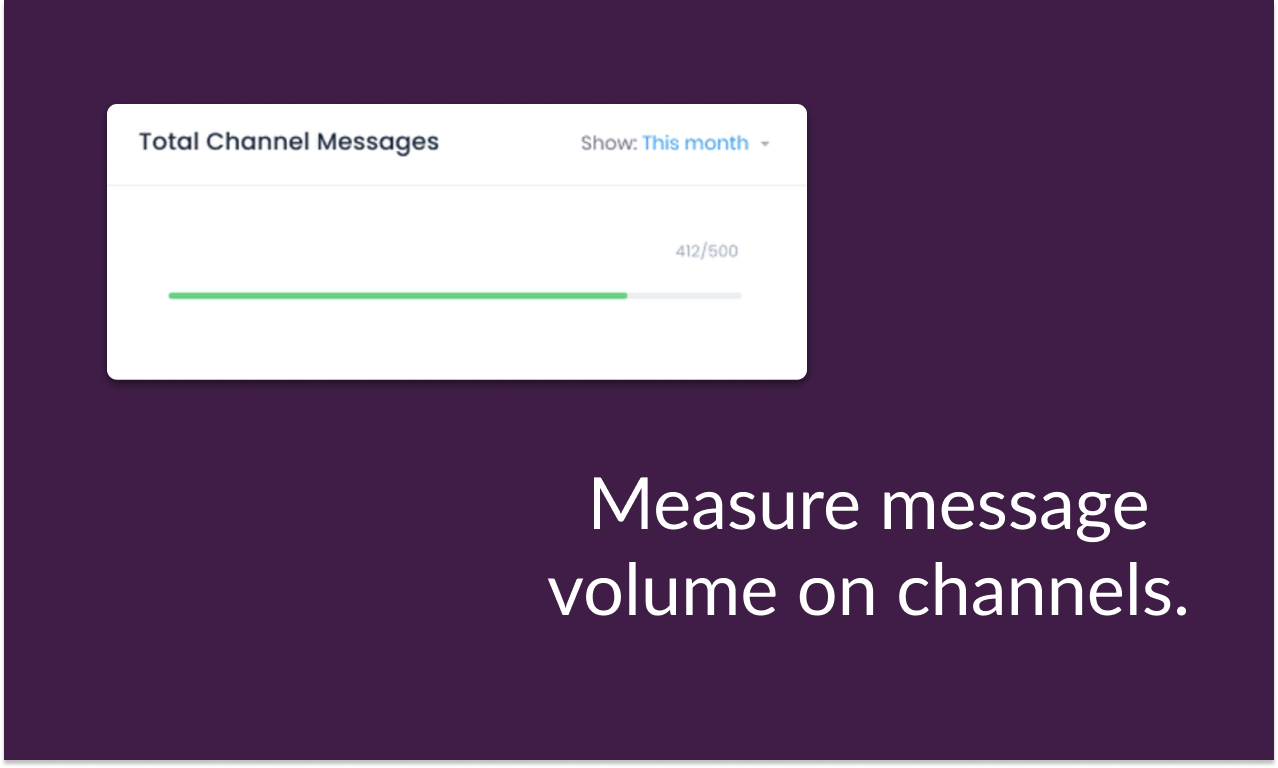Screen dimensions: 1278x768
Task: Click the "Show:" label in card header
Action: (608, 143)
